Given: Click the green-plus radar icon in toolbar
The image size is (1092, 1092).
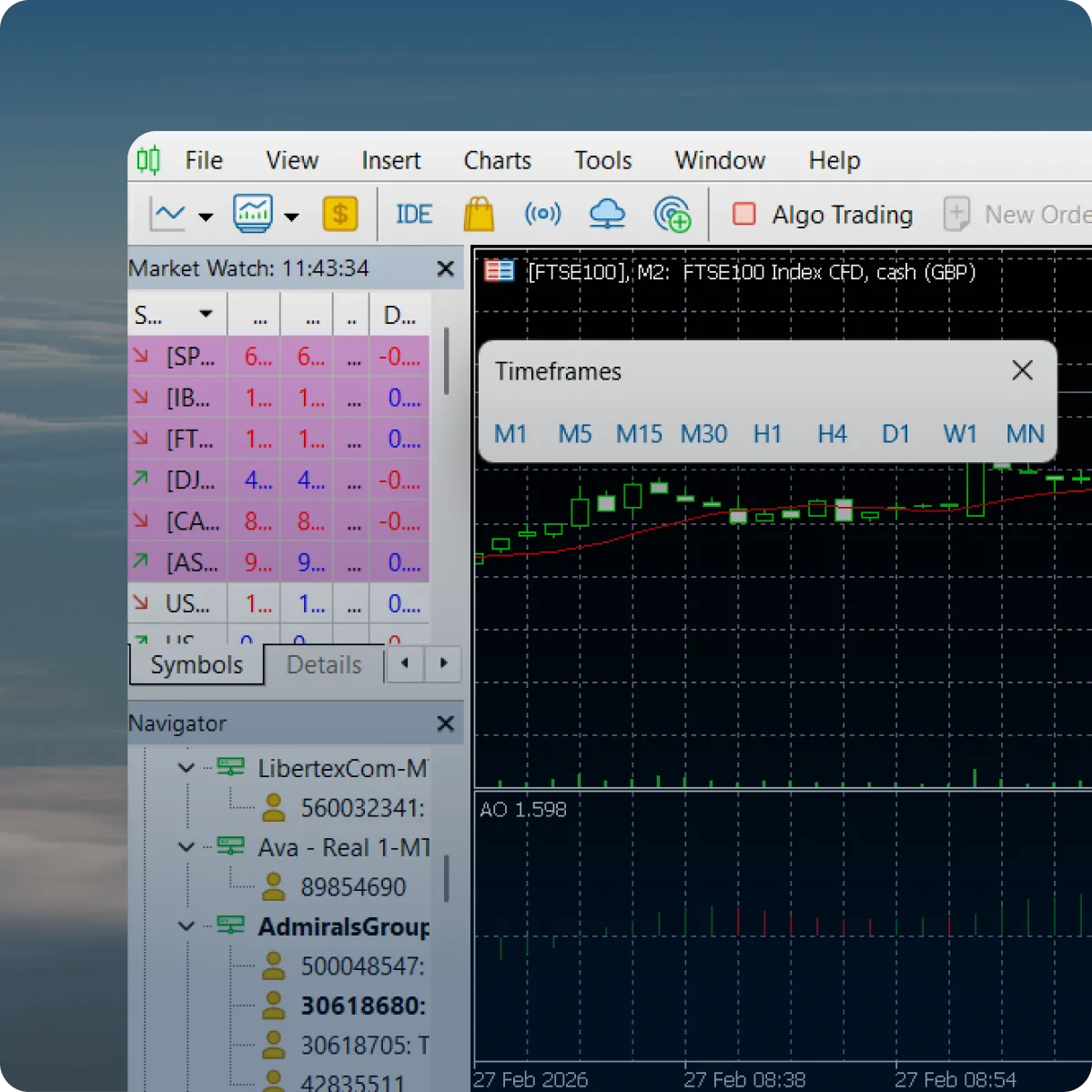Looking at the screenshot, I should point(672,215).
